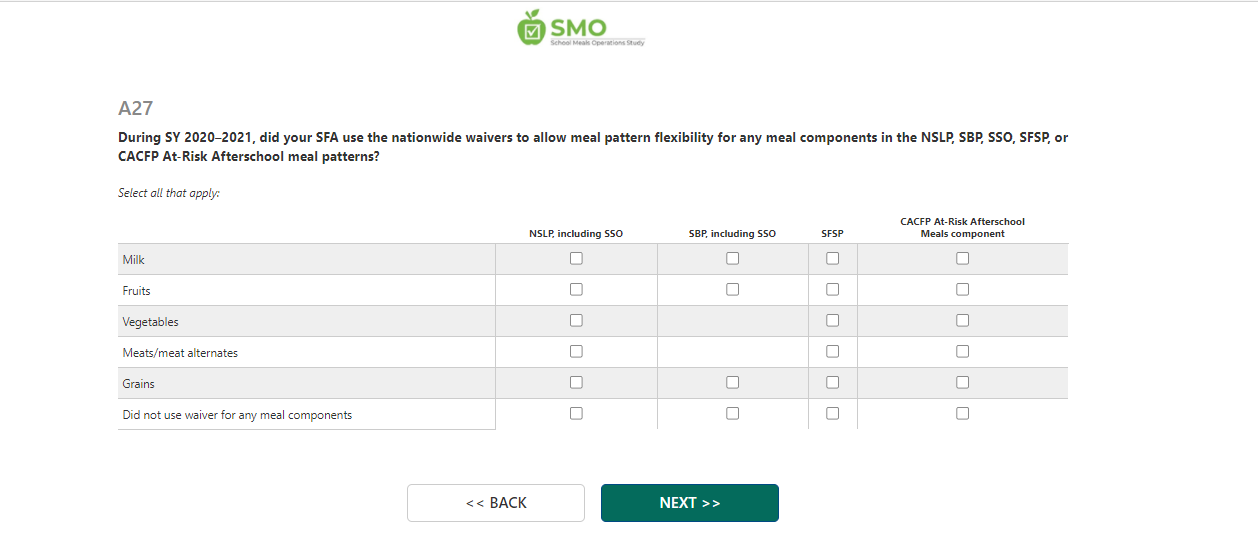Viewport: 1258px width, 557px height.
Task: Check Milk for SBP, including SSO
Action: [x=733, y=259]
